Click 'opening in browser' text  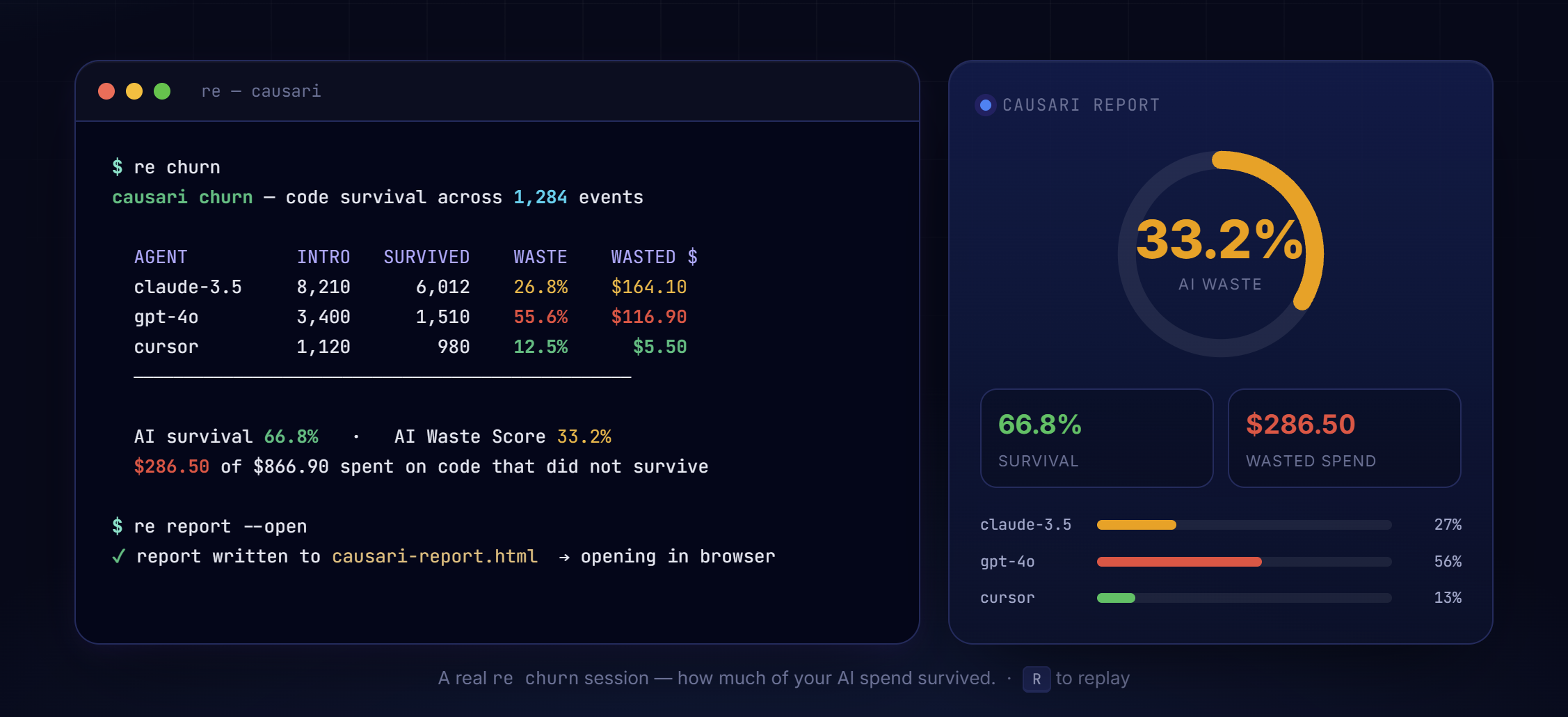[x=678, y=556]
